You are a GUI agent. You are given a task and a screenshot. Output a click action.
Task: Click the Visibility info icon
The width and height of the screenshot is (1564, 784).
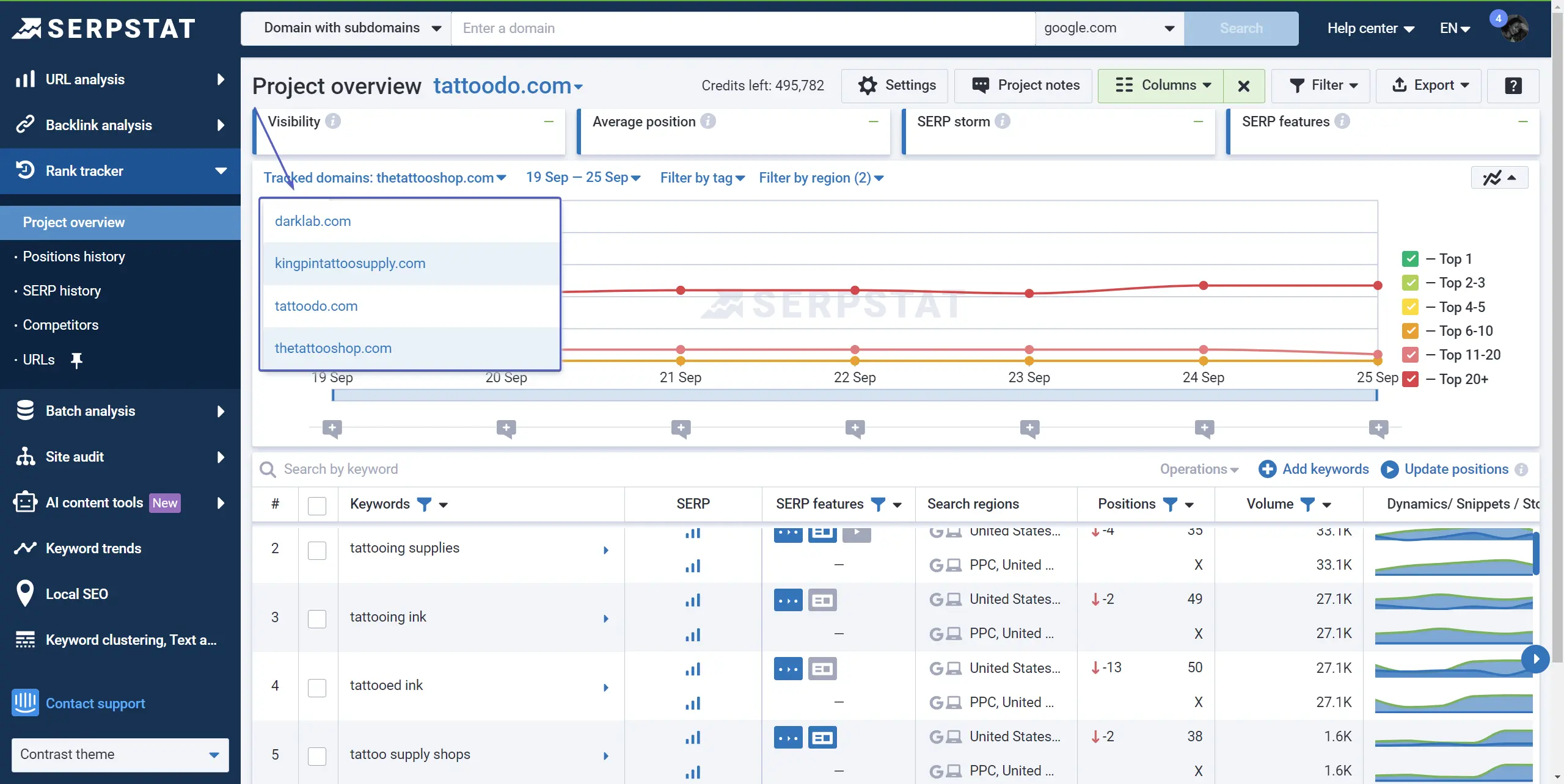333,122
